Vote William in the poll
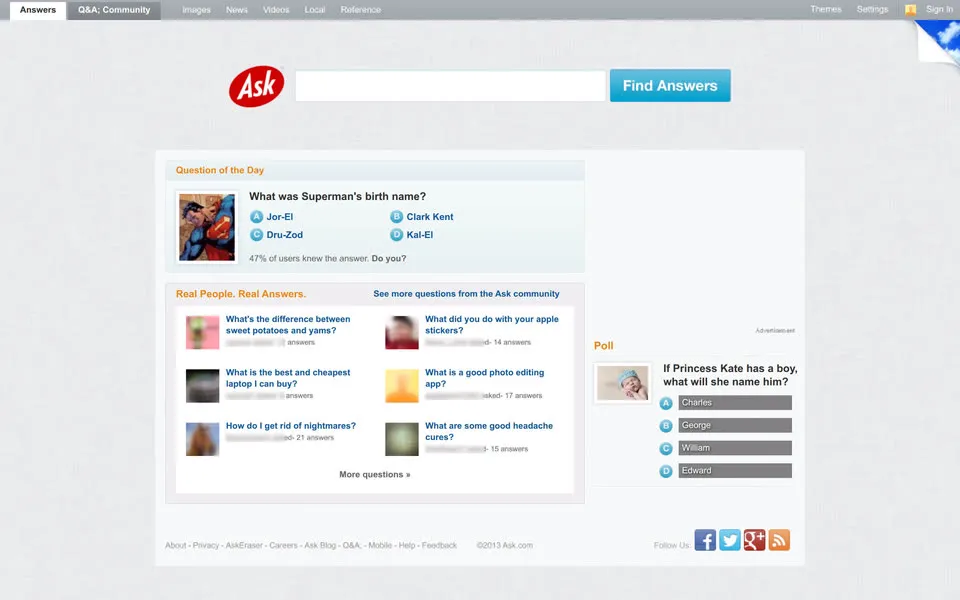This screenshot has width=960, height=600. [735, 448]
